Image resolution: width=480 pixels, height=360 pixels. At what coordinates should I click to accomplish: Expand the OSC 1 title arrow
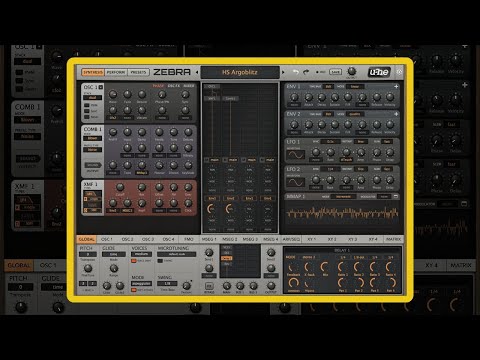101,87
